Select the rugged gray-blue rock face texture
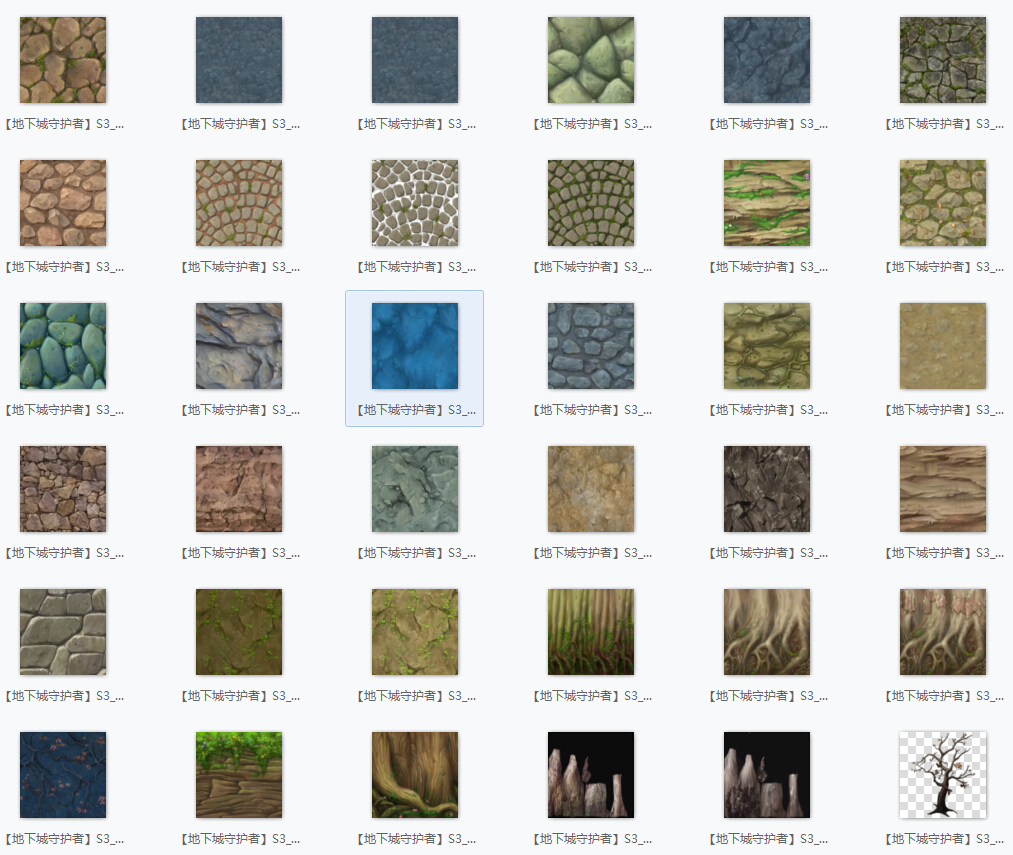Image resolution: width=1013 pixels, height=855 pixels. click(239, 346)
